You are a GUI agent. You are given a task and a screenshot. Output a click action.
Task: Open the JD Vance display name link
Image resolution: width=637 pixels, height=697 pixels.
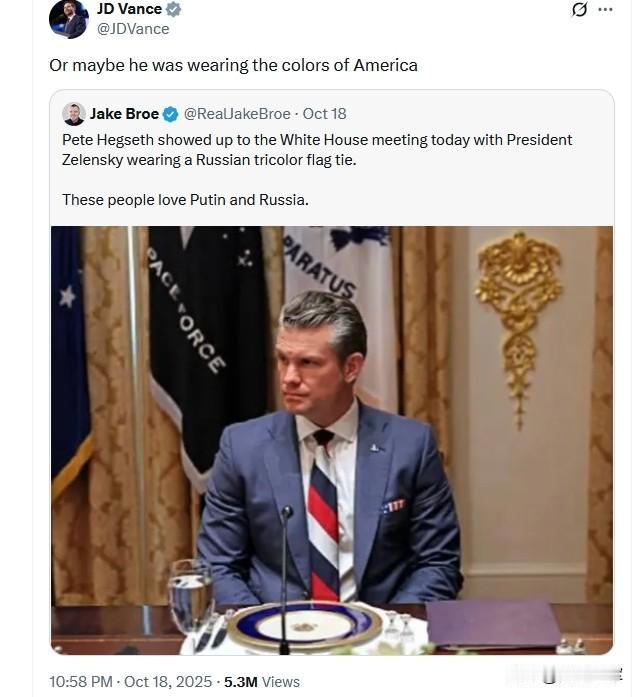(135, 10)
